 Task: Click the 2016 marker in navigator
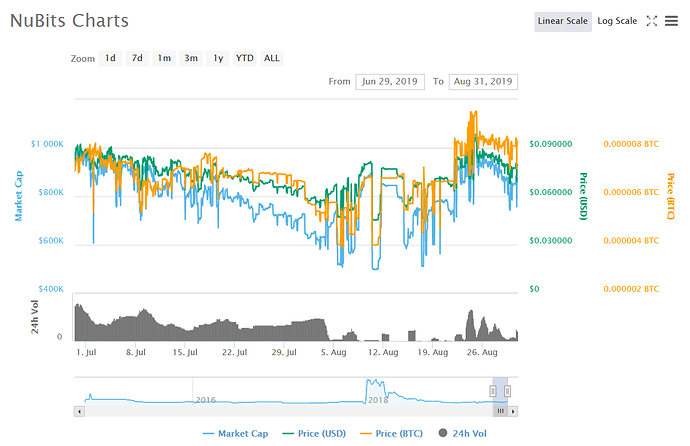(206, 400)
